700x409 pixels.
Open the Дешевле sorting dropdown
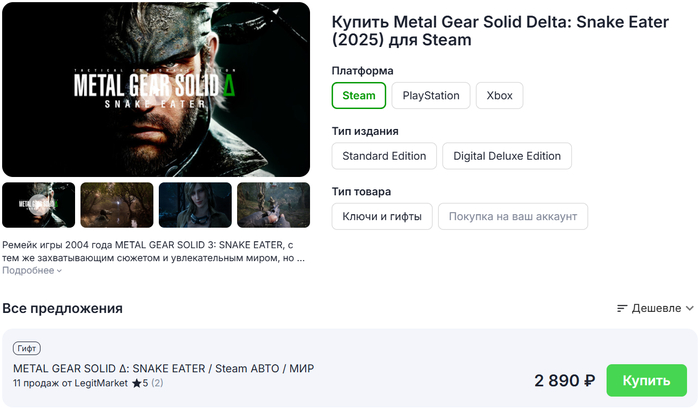pyautogui.click(x=656, y=308)
